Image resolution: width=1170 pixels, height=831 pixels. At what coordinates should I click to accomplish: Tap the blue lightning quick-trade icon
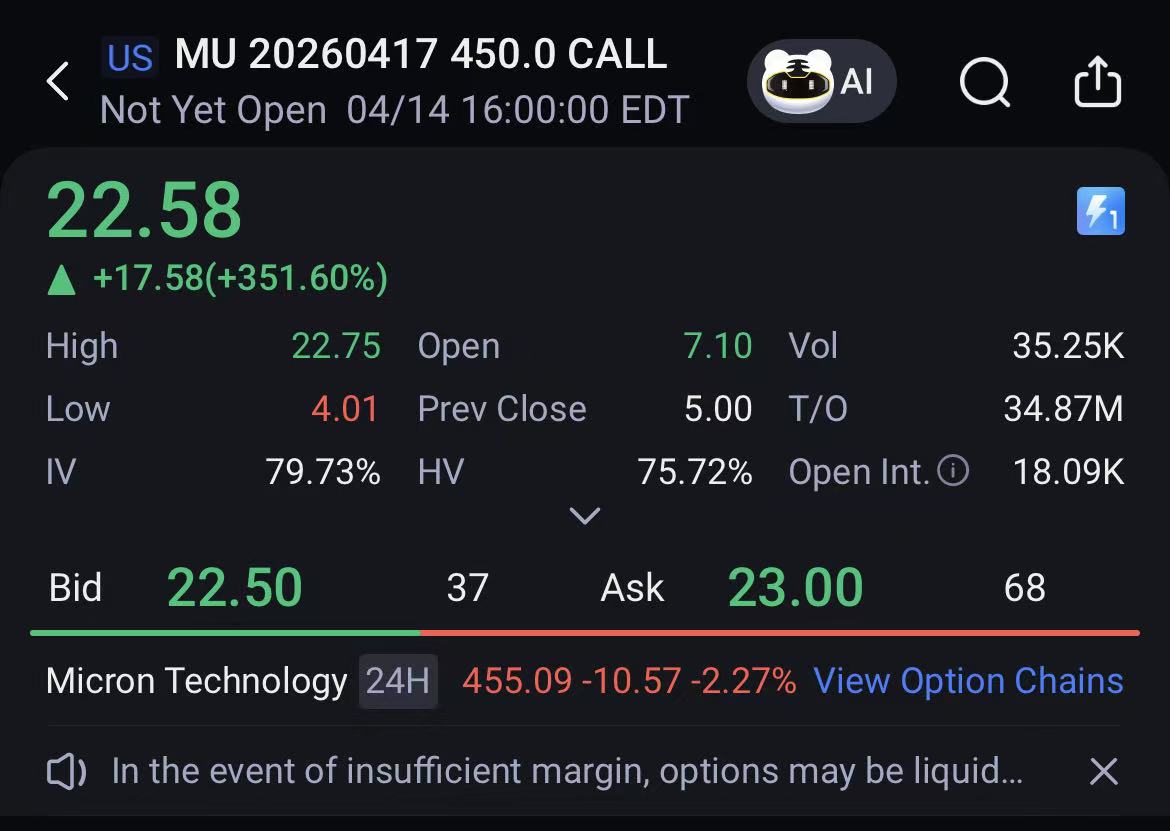tap(1101, 211)
